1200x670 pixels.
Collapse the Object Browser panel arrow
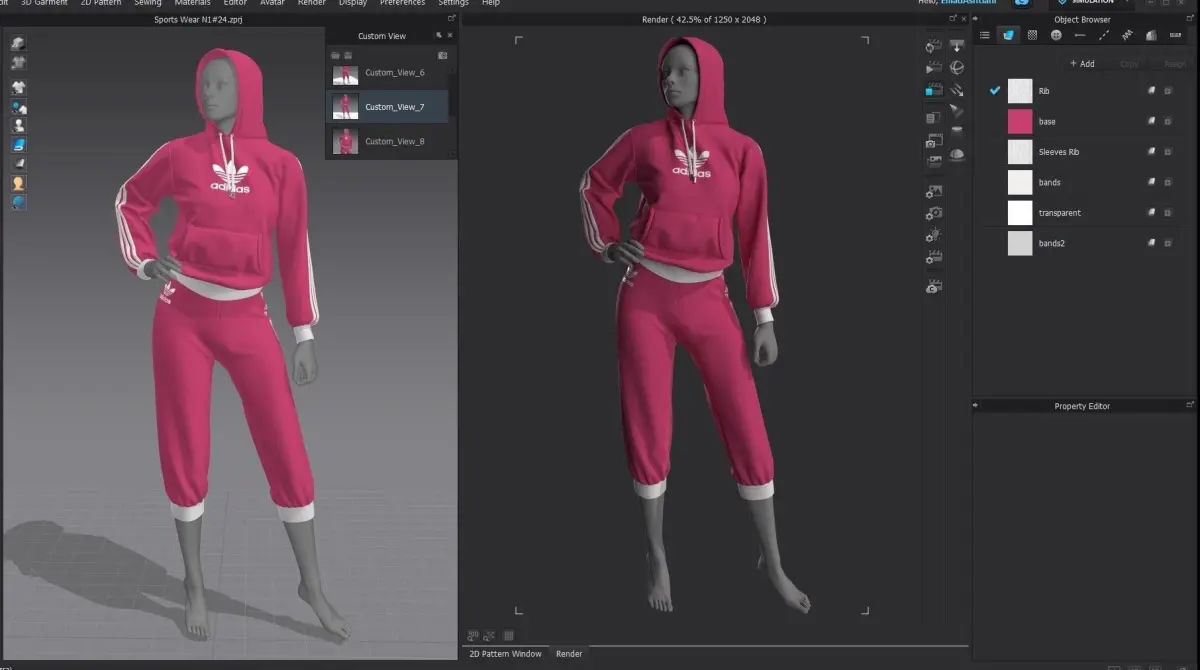point(976,19)
